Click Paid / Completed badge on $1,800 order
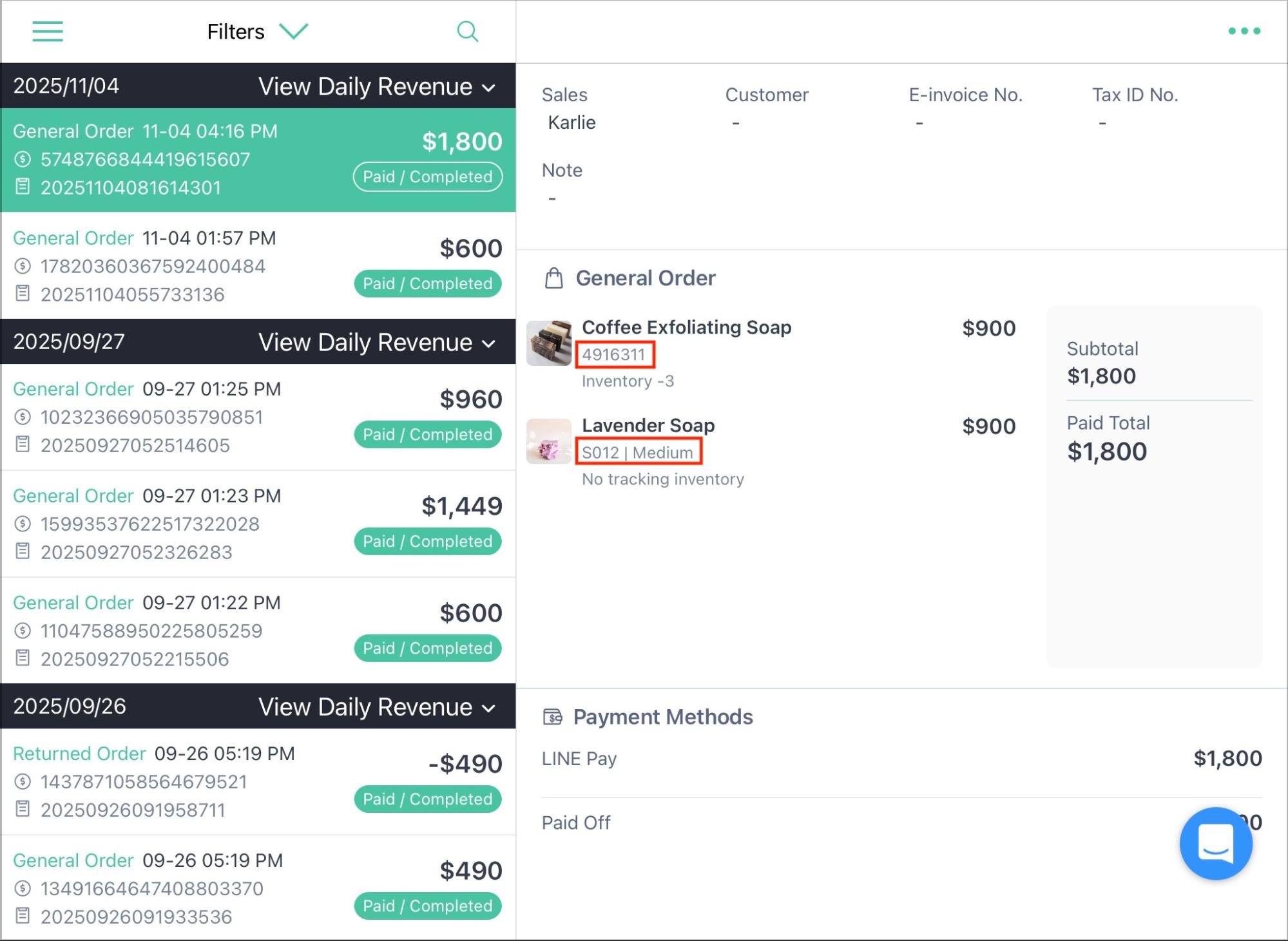Viewport: 1288px width, 941px height. pos(428,176)
